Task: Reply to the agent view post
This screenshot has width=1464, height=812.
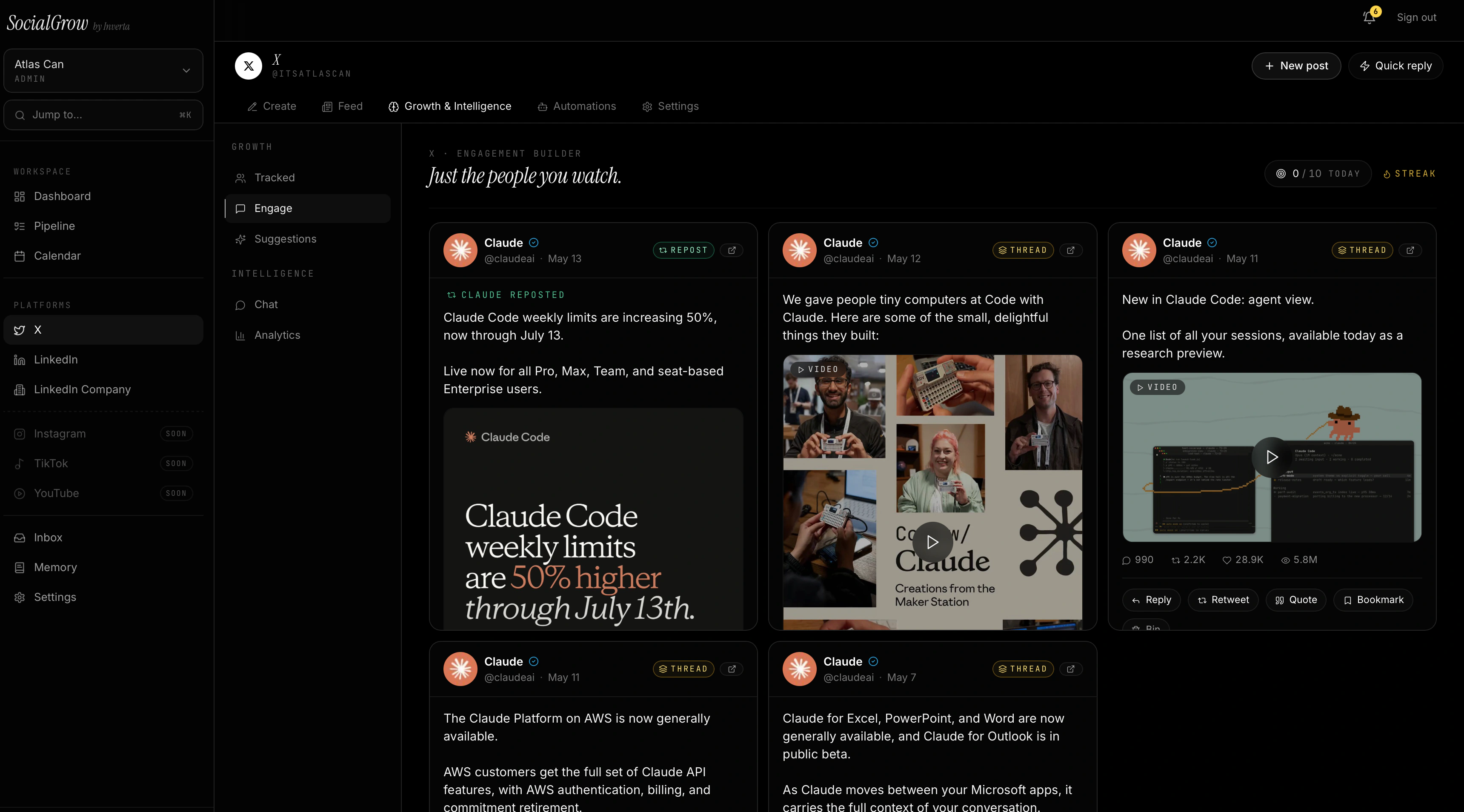Action: (x=1151, y=600)
